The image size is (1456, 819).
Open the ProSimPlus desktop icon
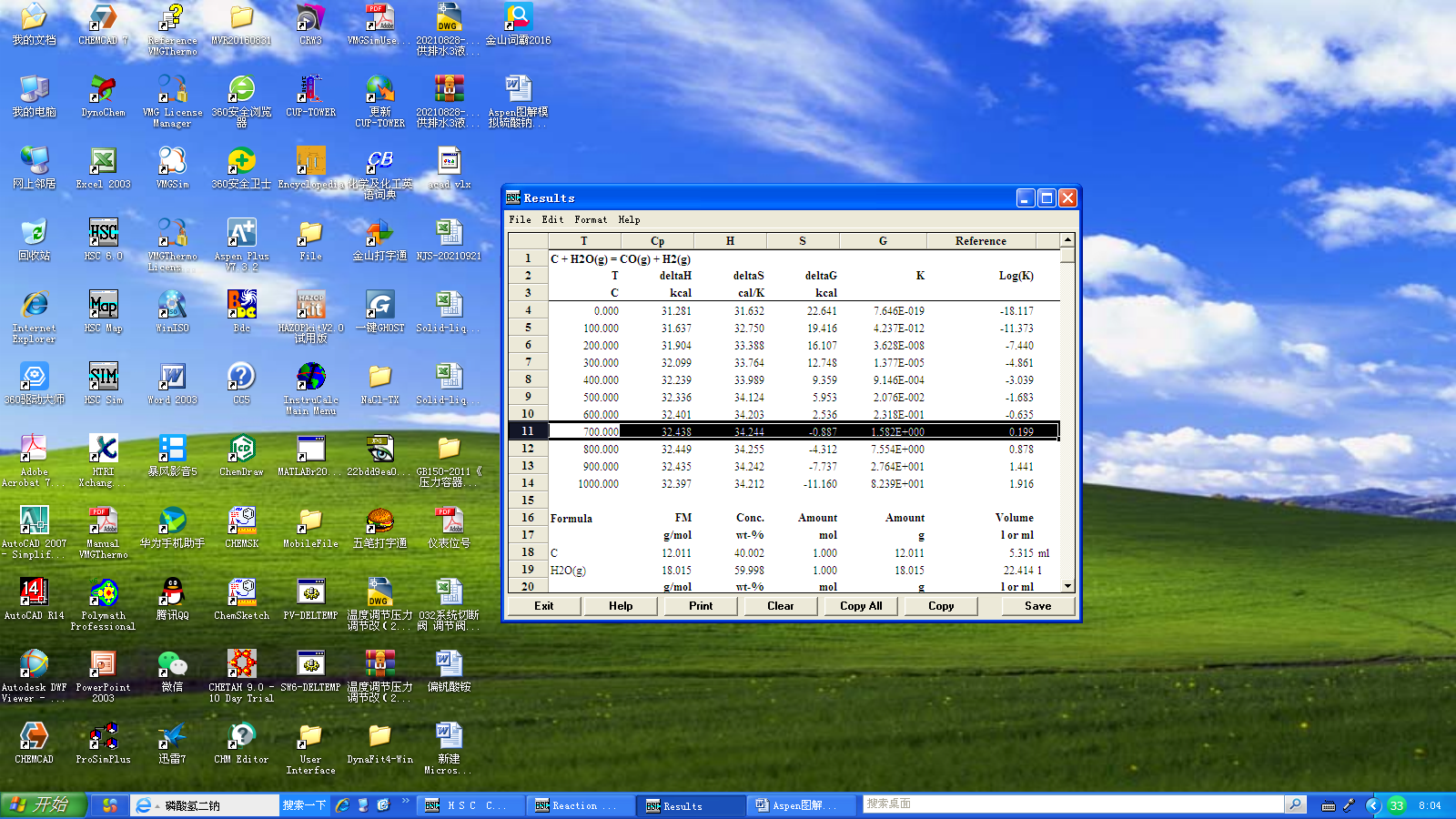(103, 743)
